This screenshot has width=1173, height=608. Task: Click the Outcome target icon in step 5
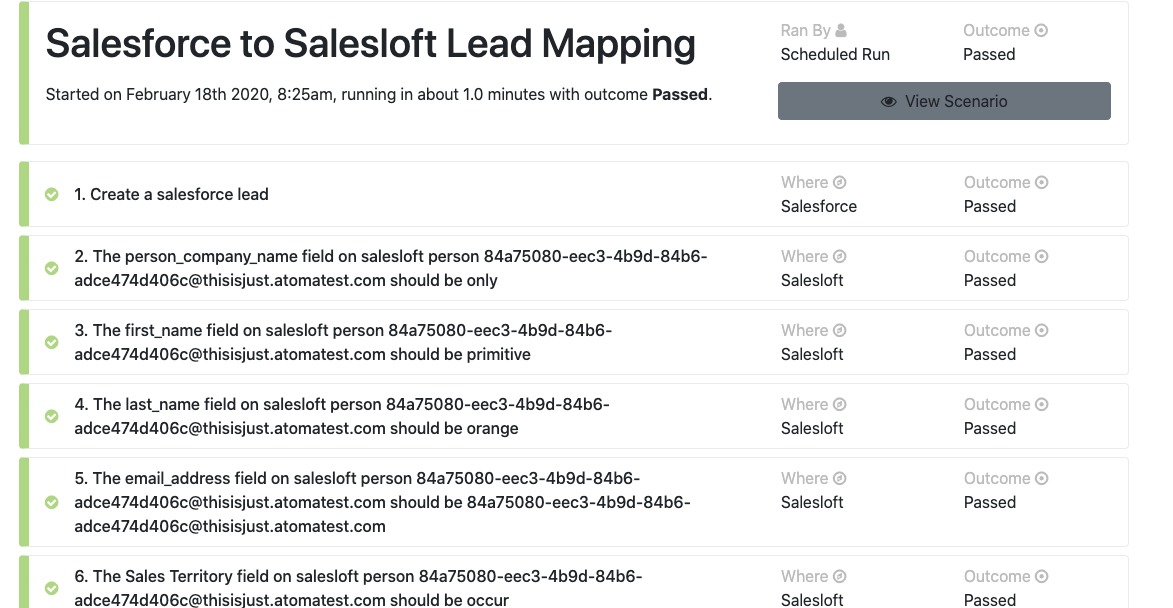[x=1041, y=479]
